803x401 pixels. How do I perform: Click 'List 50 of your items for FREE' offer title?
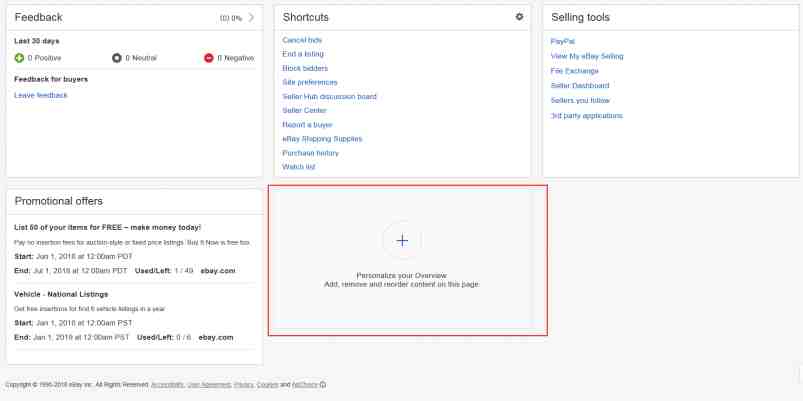click(x=108, y=227)
